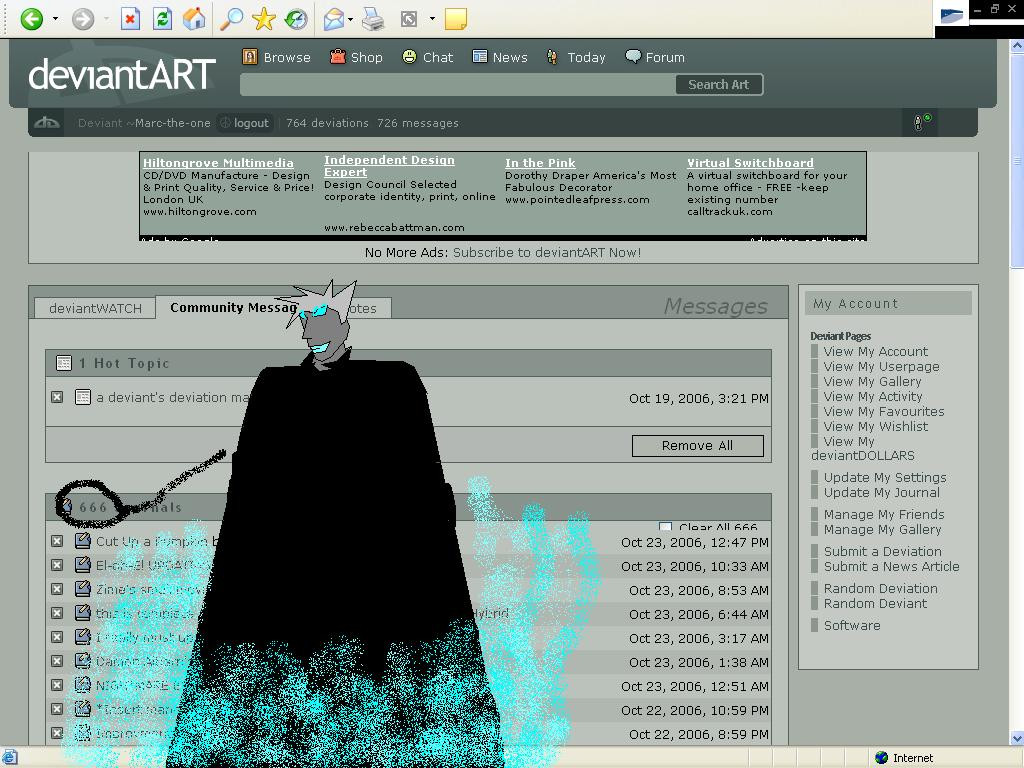Tick the X box for Oct 22, 10:59 PM journal

[57, 709]
